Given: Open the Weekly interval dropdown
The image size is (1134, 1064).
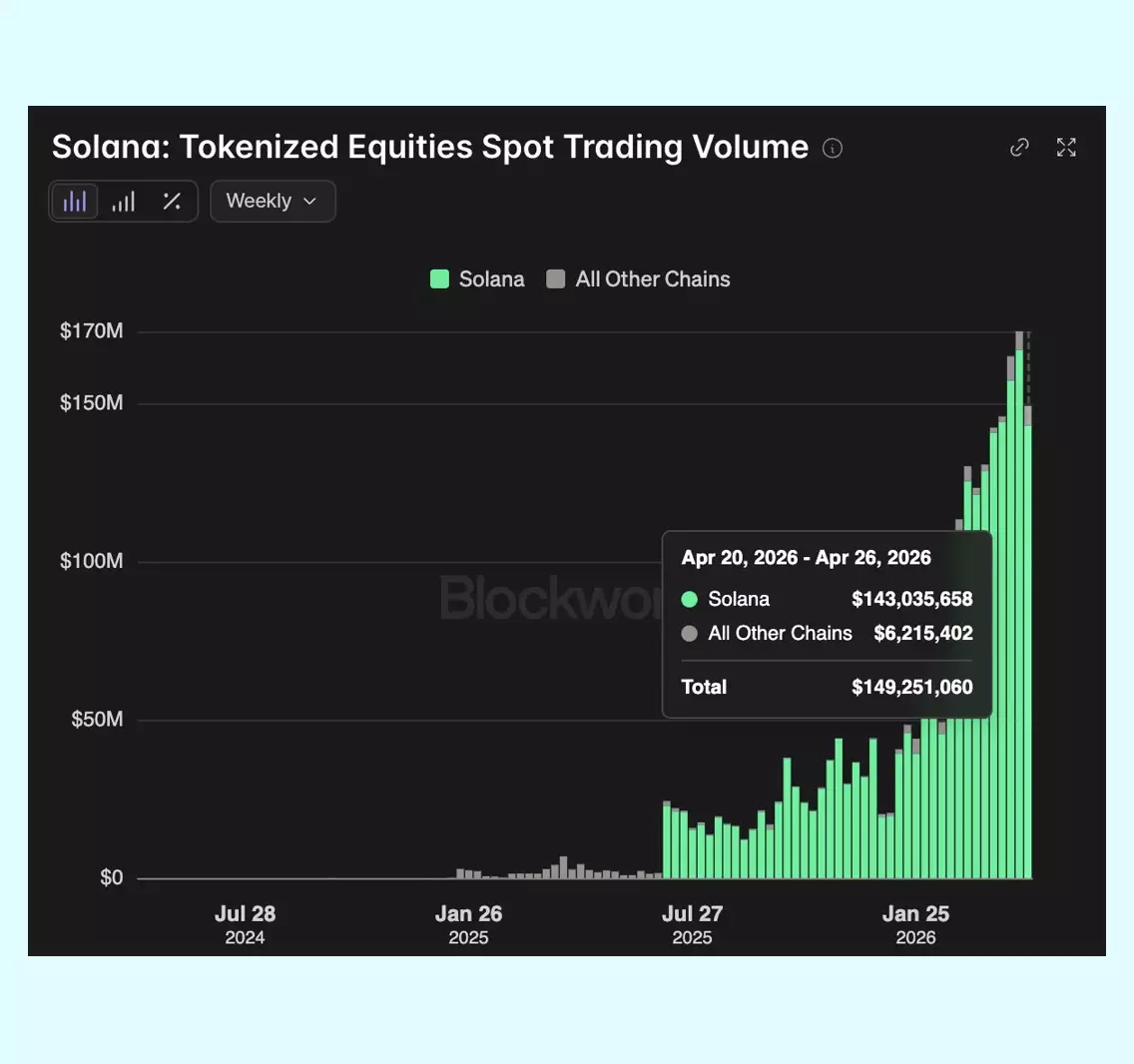Looking at the screenshot, I should [273, 201].
